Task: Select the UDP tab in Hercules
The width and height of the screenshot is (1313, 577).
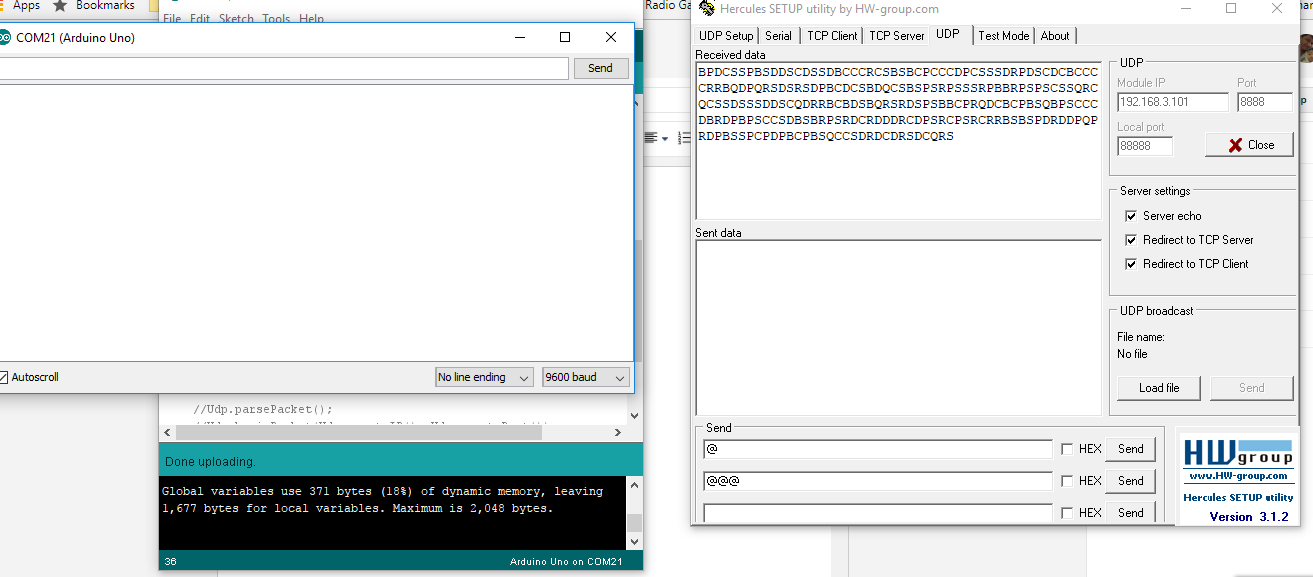Action: [948, 34]
